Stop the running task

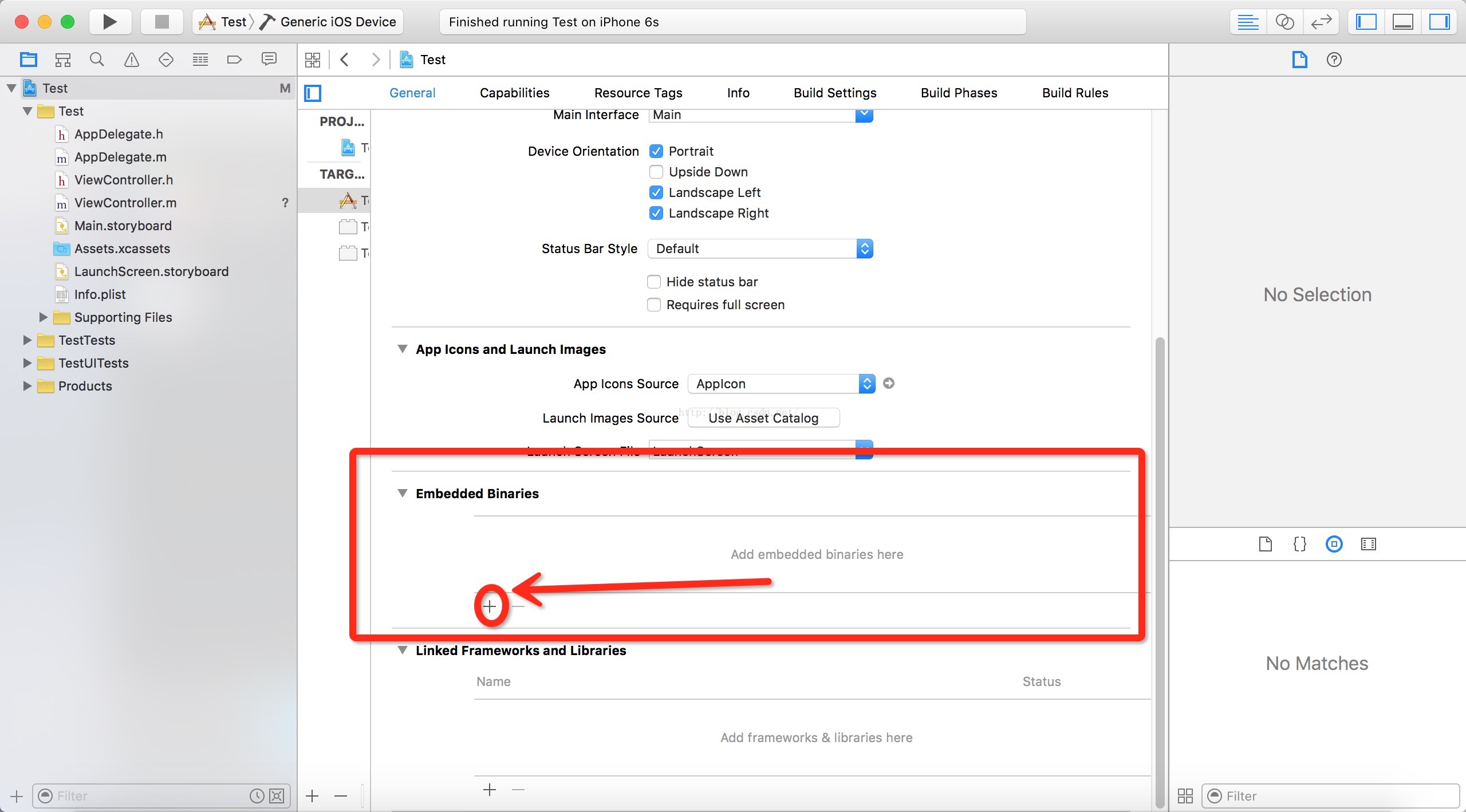coord(162,22)
